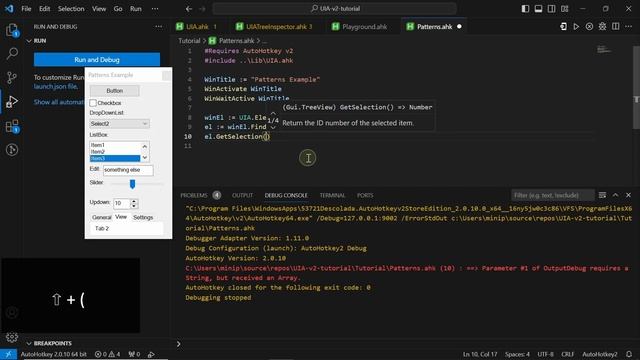Screen dimensions: 640x360
Task: Switch to the PORTS panel tab
Action: [365, 196]
